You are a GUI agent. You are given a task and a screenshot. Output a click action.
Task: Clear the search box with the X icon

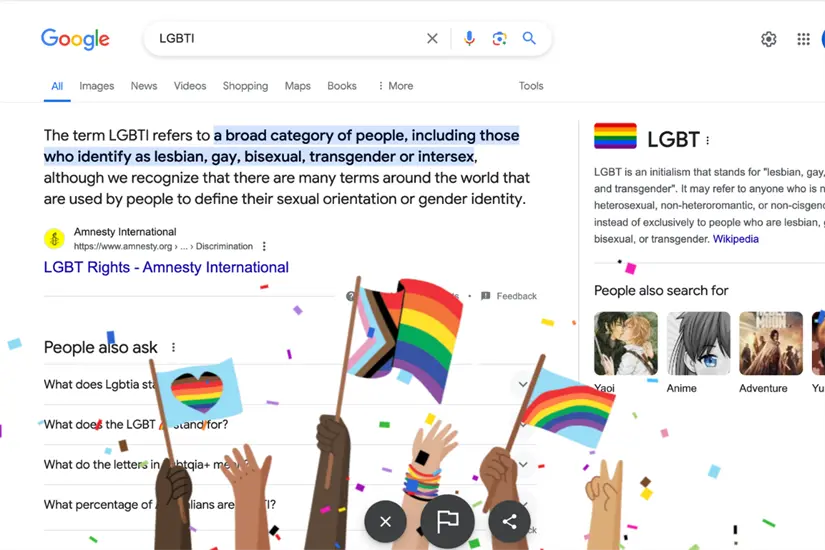(432, 38)
